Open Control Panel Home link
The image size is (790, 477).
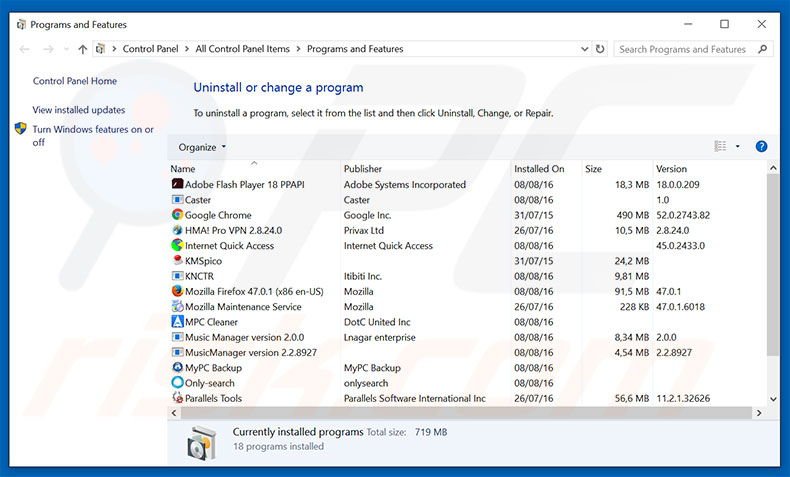[75, 81]
